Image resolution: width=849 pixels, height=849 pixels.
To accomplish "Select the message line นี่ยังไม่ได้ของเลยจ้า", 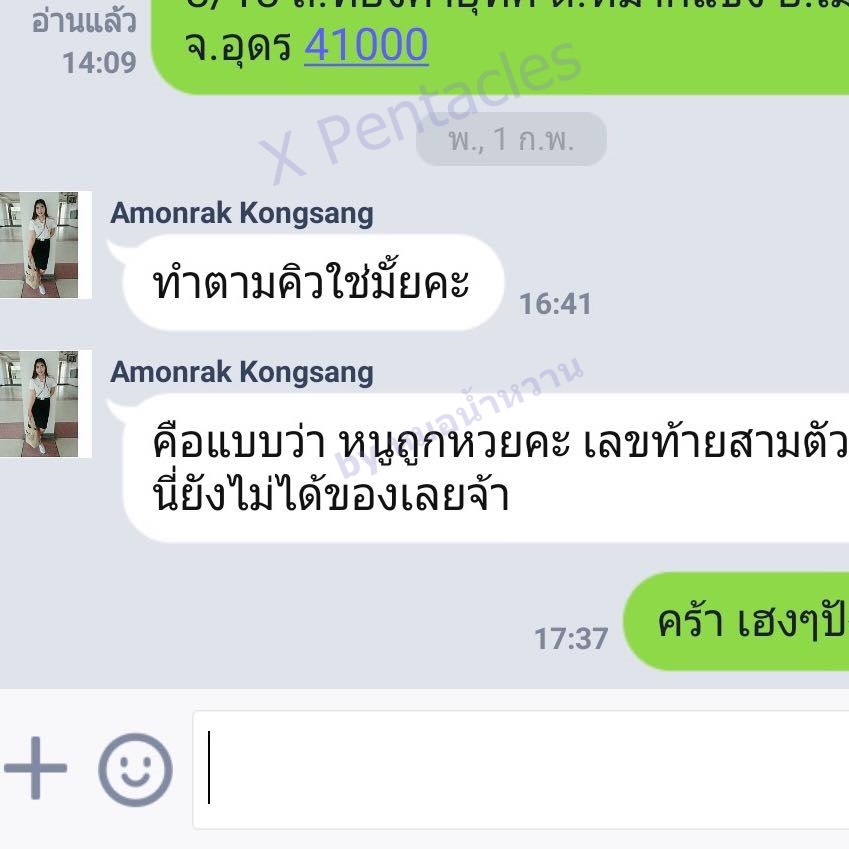I will pyautogui.click(x=331, y=494).
